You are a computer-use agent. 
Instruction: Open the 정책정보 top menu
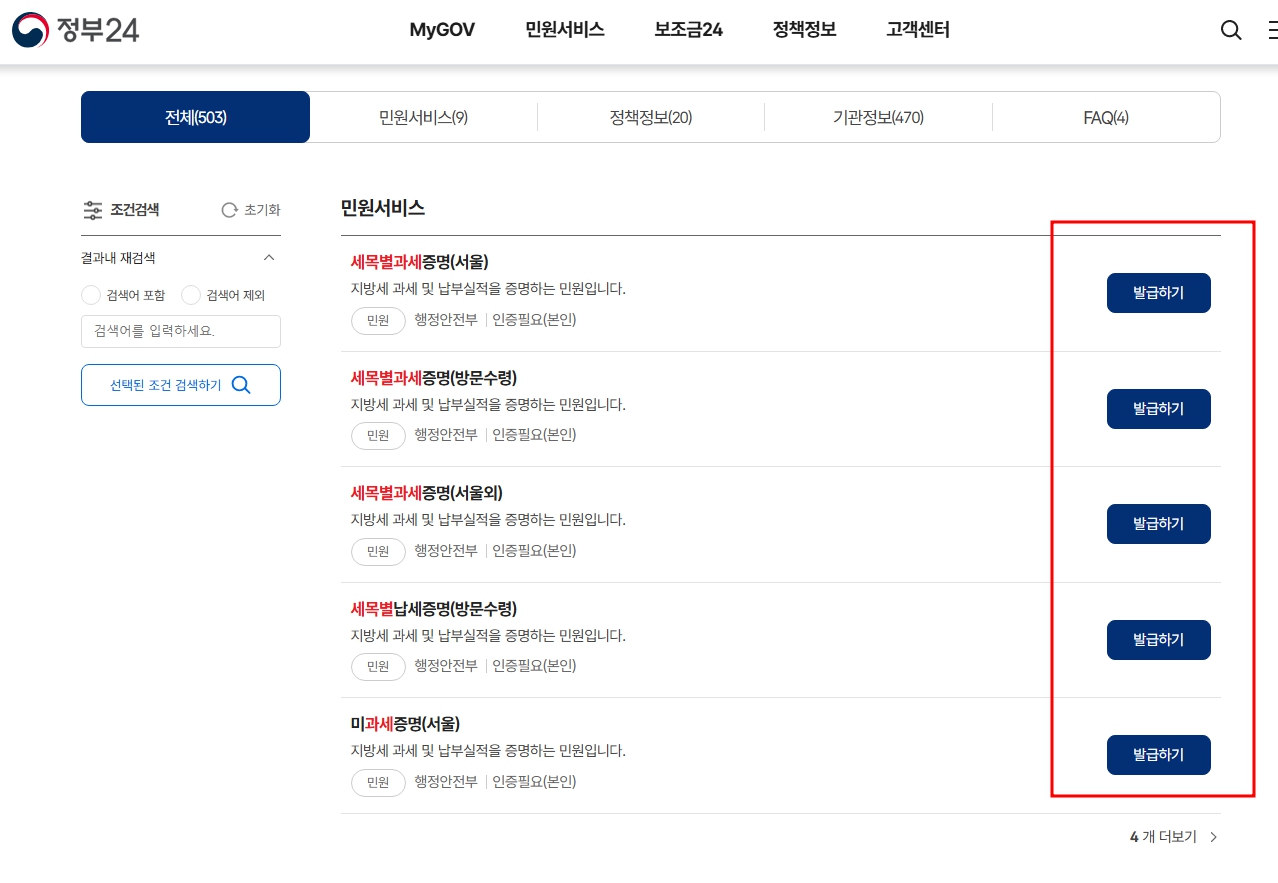[x=805, y=30]
